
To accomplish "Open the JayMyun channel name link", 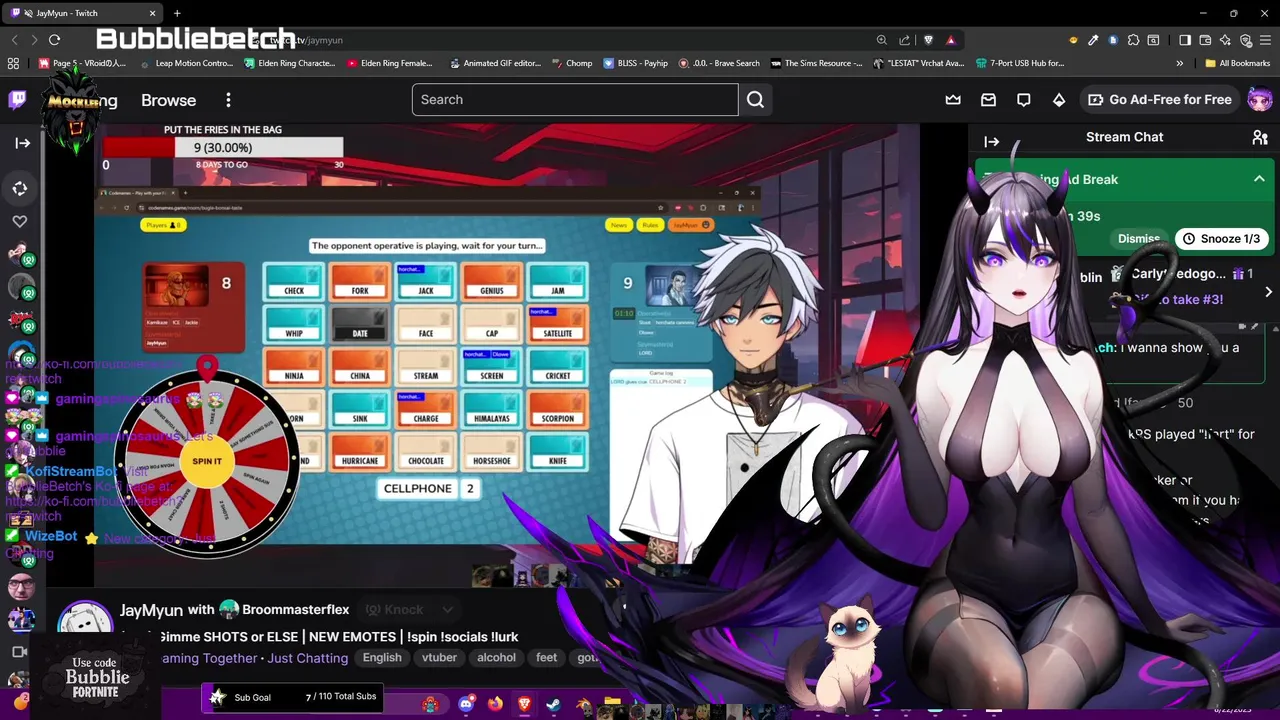I will 151,610.
